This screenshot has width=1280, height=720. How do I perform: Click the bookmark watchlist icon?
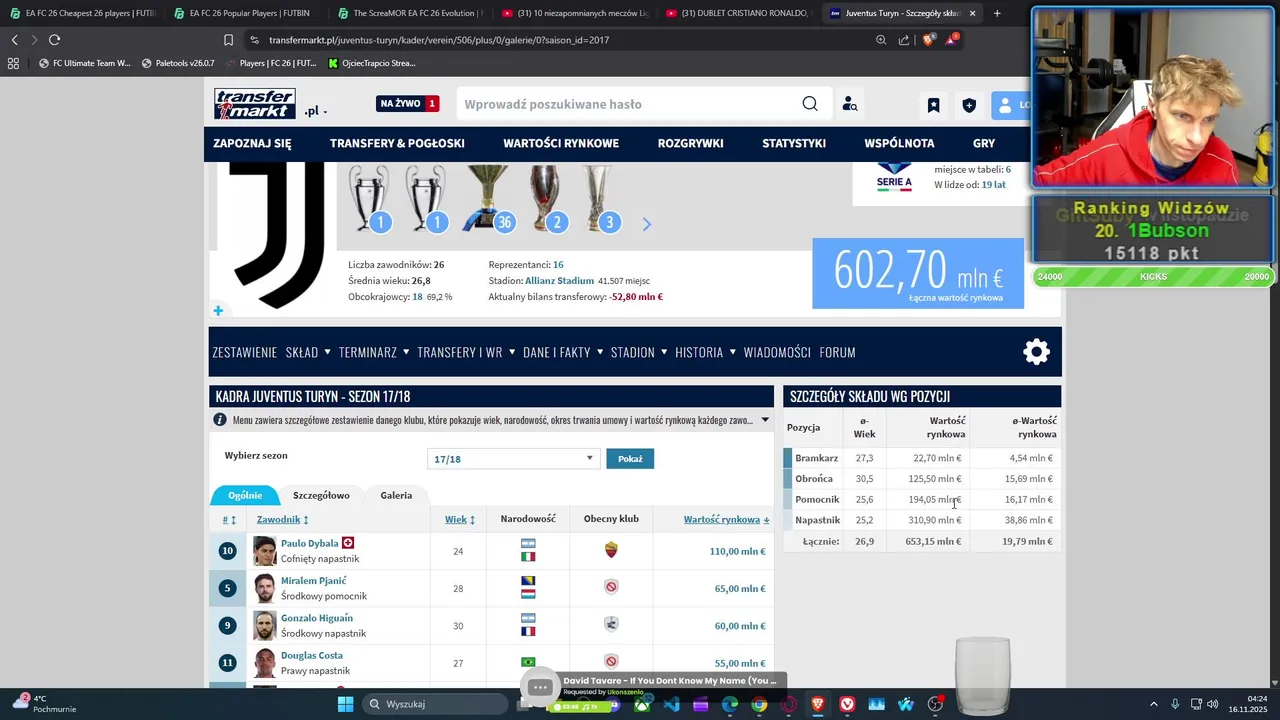[x=933, y=105]
